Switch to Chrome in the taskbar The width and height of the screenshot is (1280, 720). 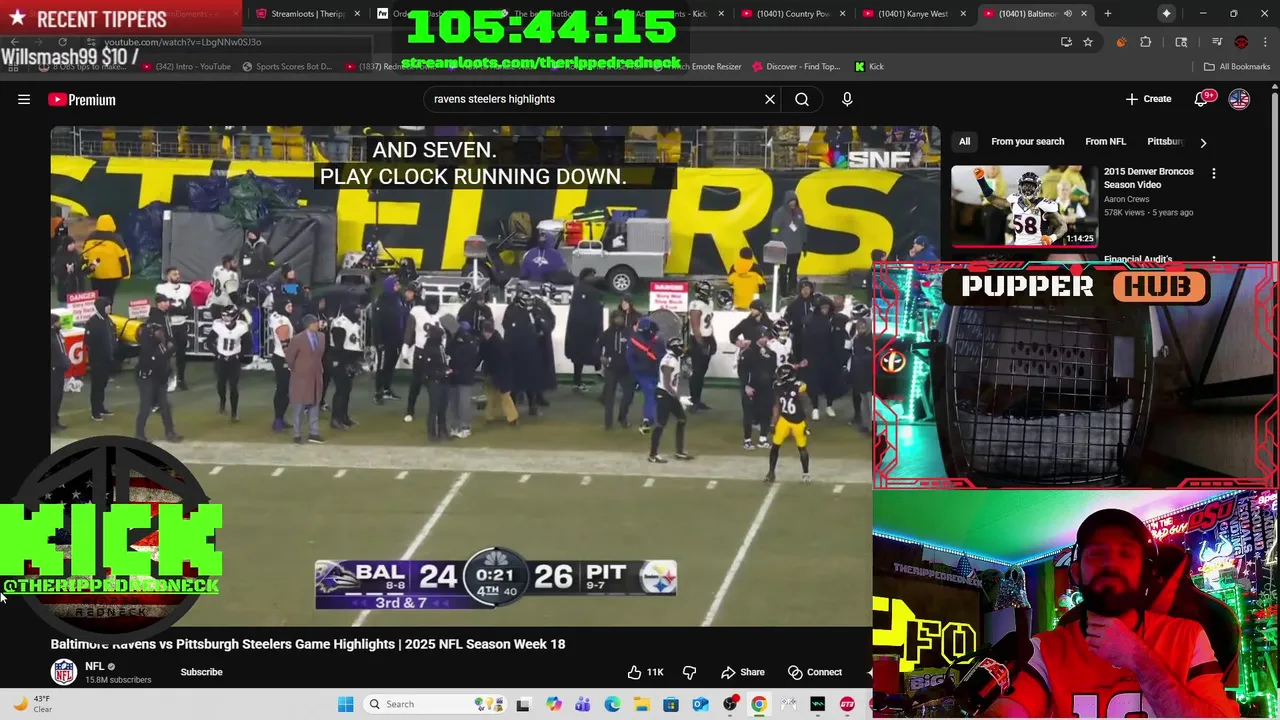click(x=759, y=704)
